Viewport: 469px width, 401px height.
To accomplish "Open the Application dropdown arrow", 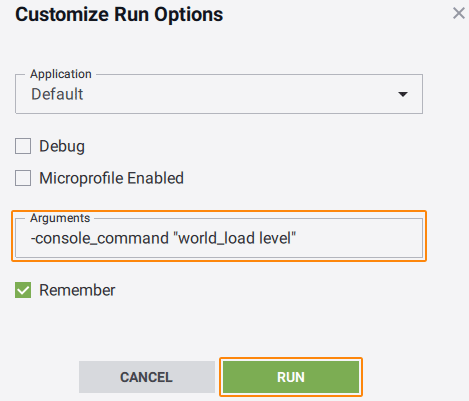I will click(403, 94).
